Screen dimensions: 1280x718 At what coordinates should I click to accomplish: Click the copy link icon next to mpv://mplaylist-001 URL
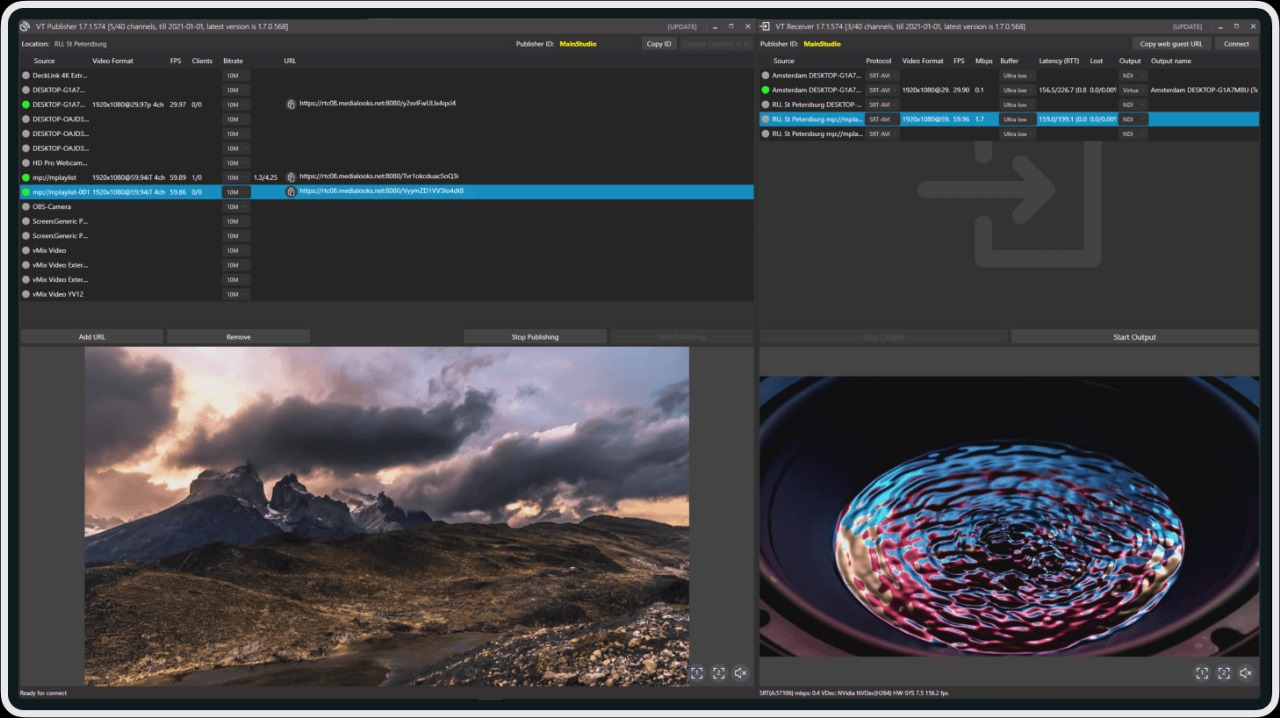click(291, 190)
